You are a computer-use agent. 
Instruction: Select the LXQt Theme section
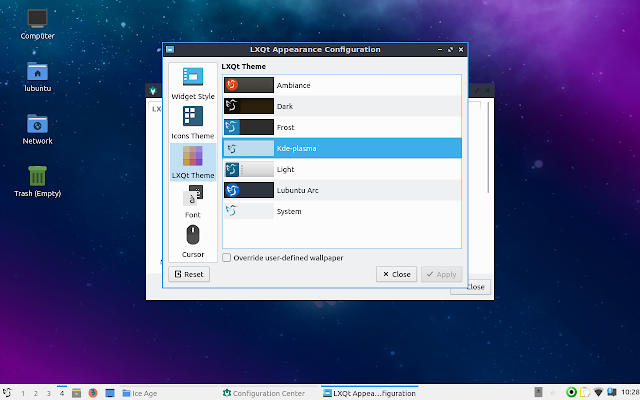tap(193, 162)
